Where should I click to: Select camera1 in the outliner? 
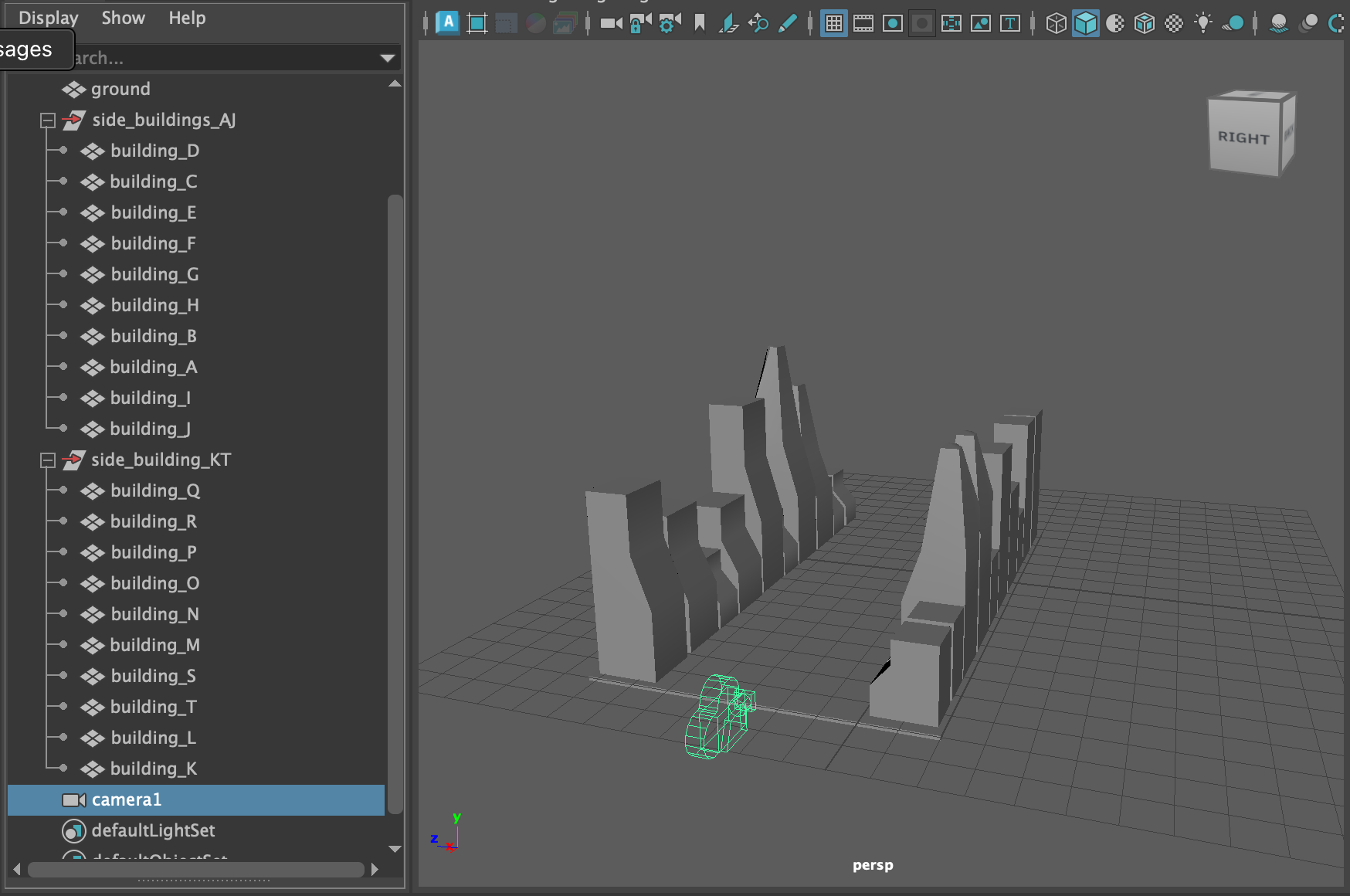click(196, 800)
